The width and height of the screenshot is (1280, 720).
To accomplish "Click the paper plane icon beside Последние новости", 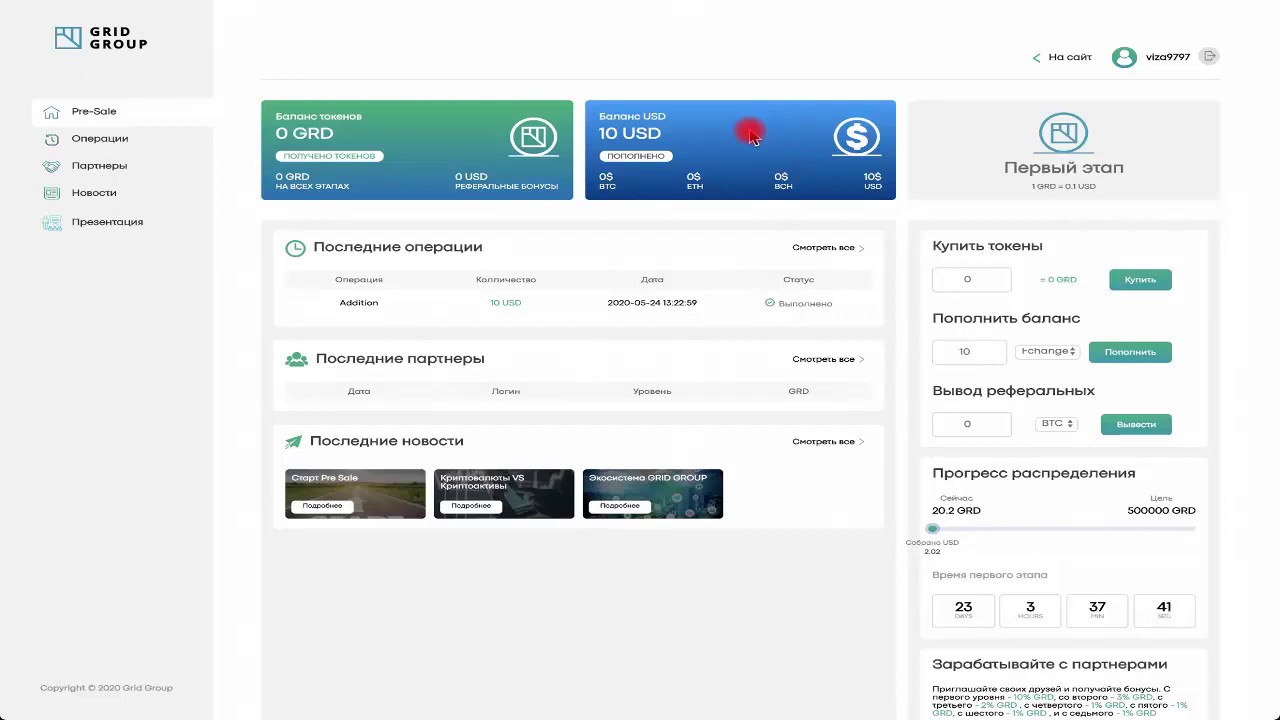I will point(293,442).
